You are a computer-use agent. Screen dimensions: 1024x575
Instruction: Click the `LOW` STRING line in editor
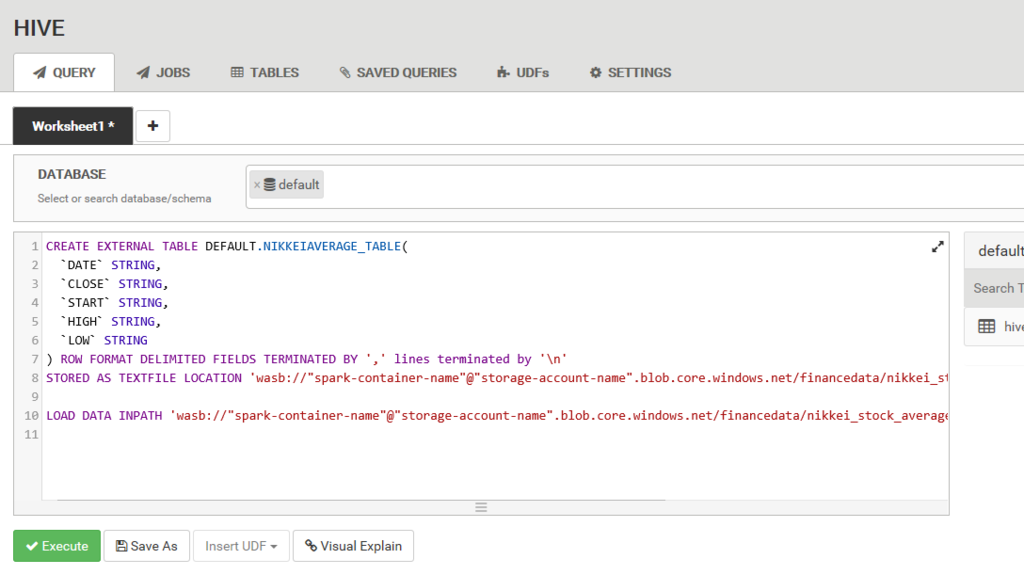click(104, 340)
